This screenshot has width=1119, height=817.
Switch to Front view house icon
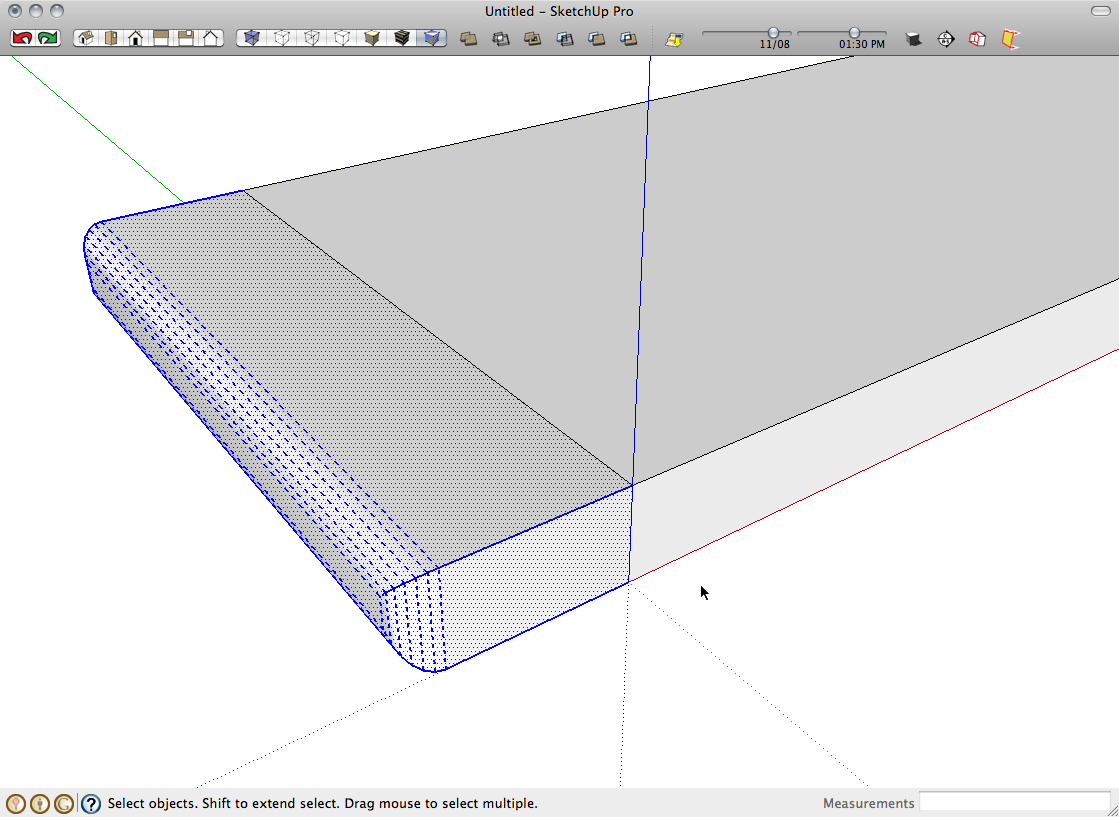(135, 39)
